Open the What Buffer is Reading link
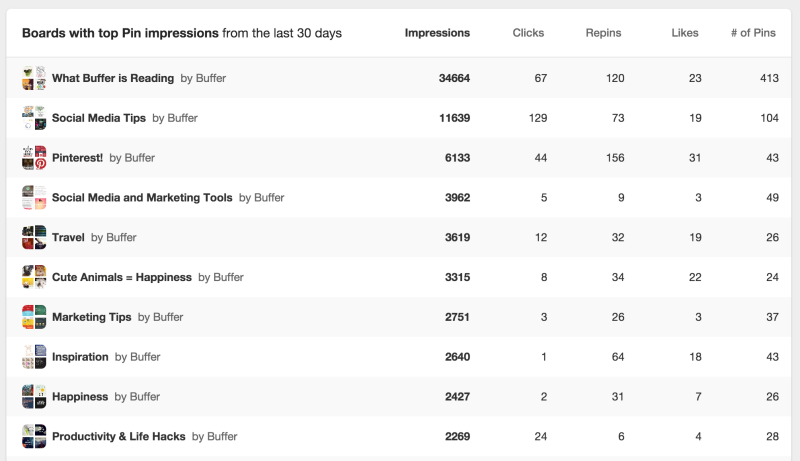This screenshot has width=800, height=461. click(x=113, y=78)
